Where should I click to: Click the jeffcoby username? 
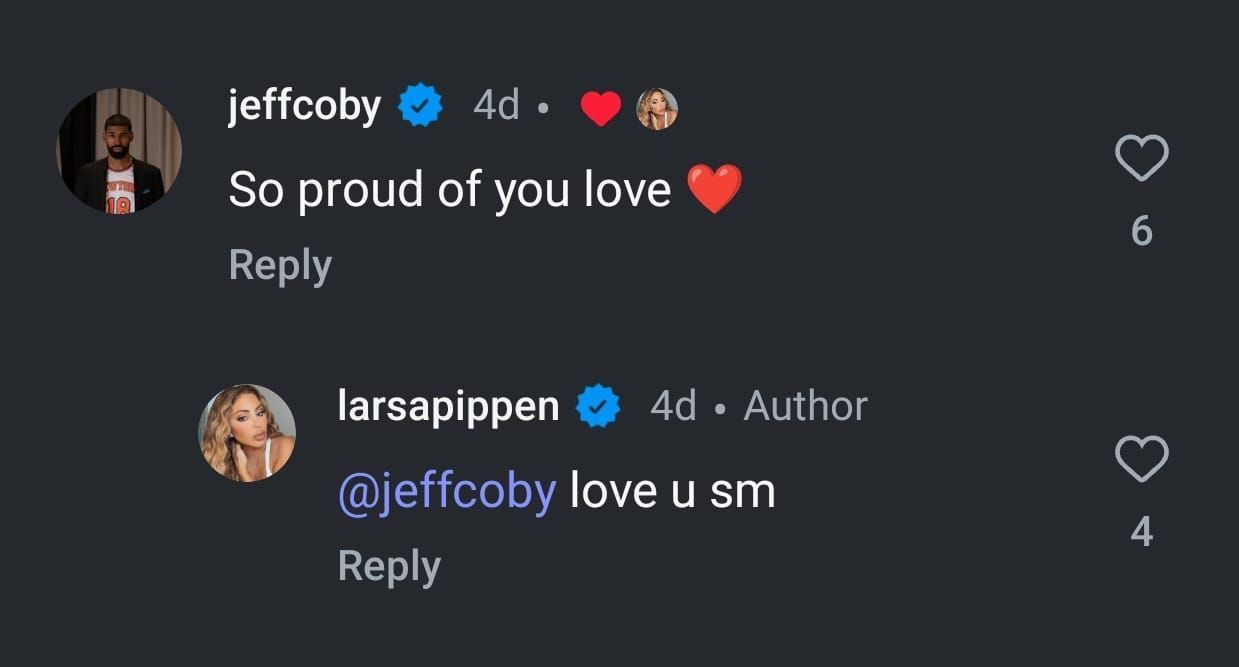point(304,105)
